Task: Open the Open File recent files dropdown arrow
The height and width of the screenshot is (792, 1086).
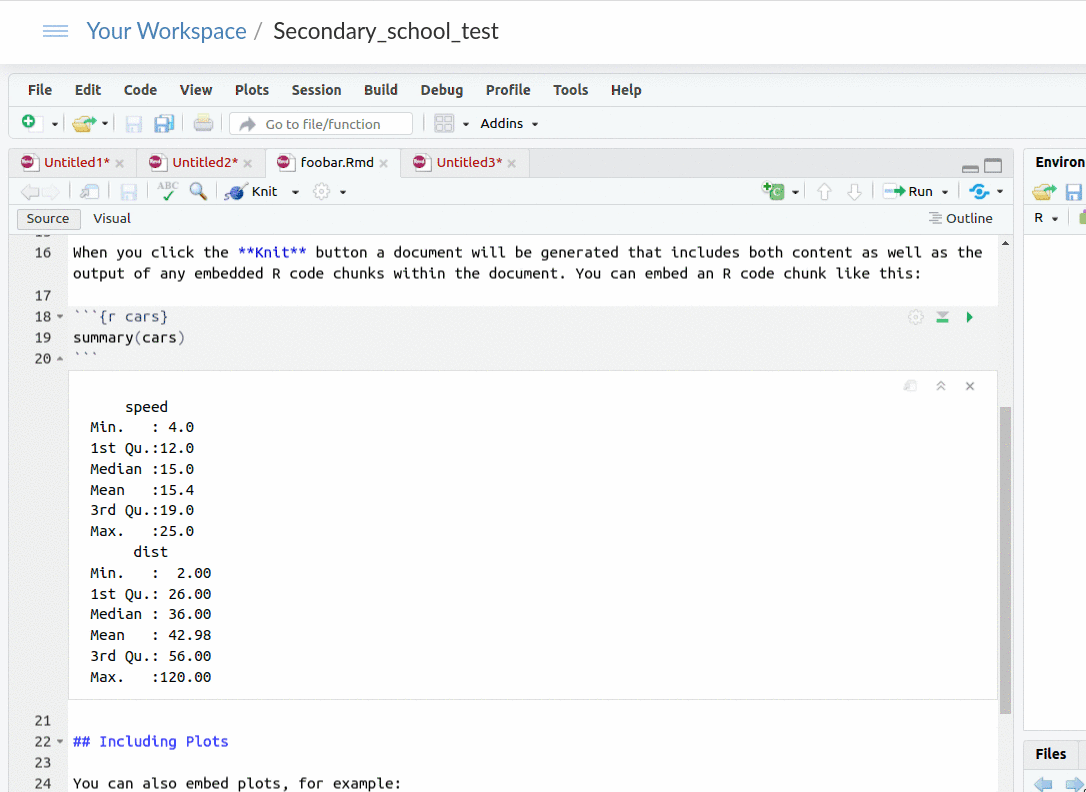Action: point(105,124)
